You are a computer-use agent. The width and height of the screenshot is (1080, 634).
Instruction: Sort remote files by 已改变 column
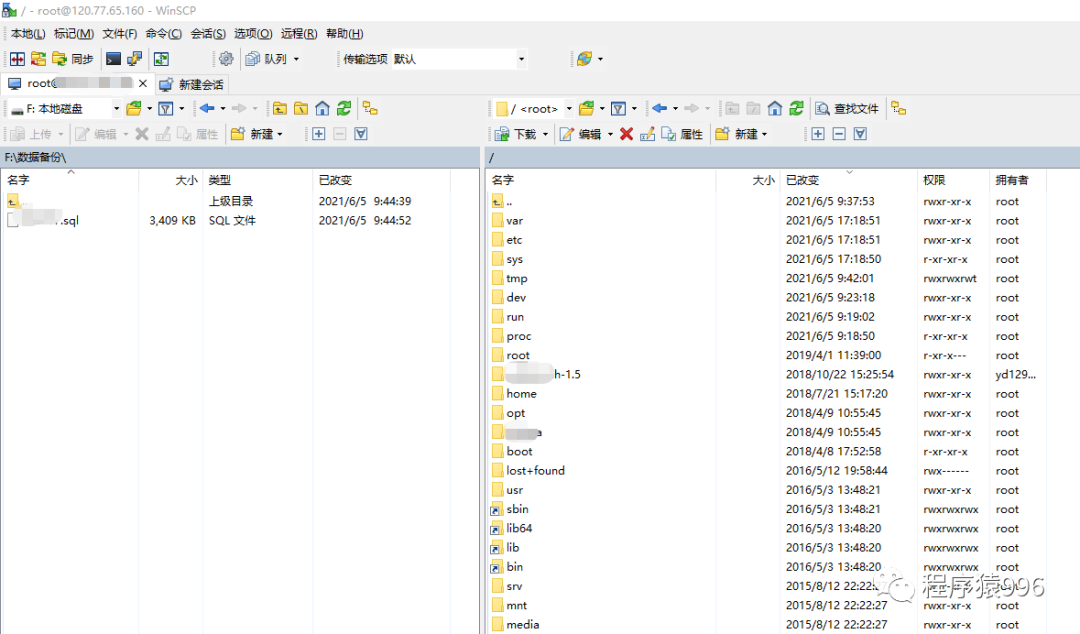(848, 180)
